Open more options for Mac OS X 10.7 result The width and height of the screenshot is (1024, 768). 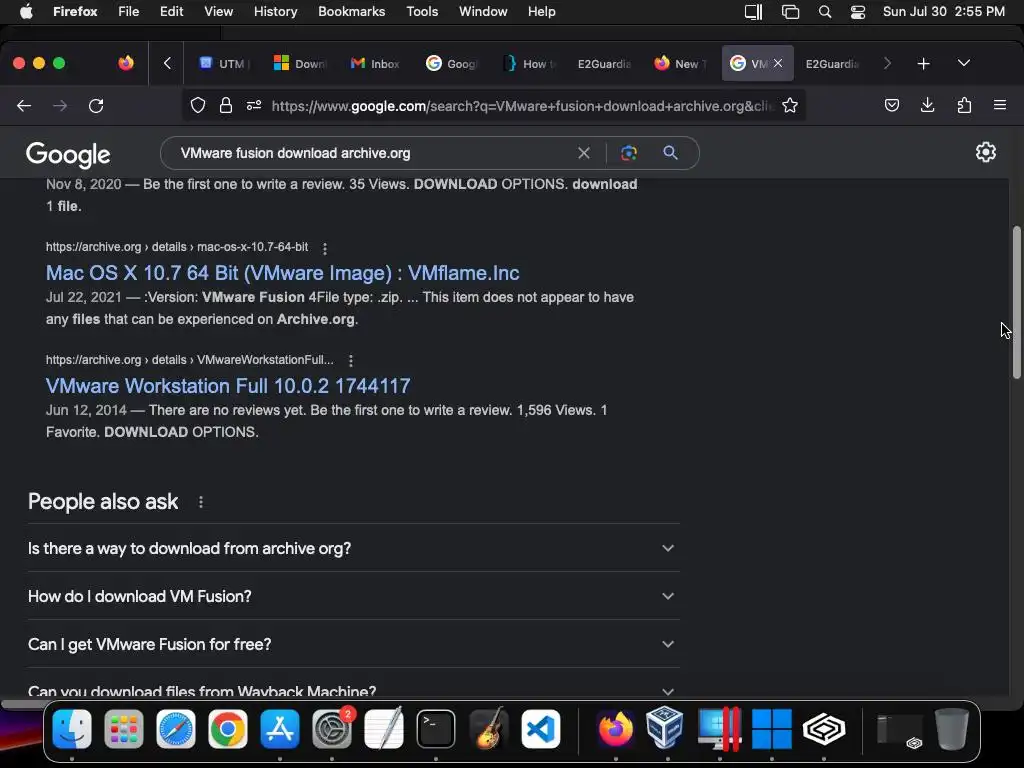click(x=325, y=248)
